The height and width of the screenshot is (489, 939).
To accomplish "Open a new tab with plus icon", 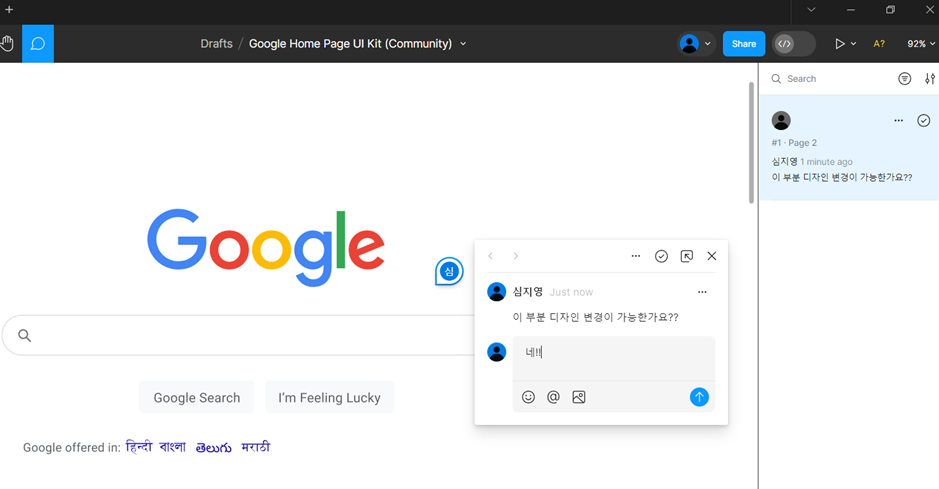I will [9, 10].
